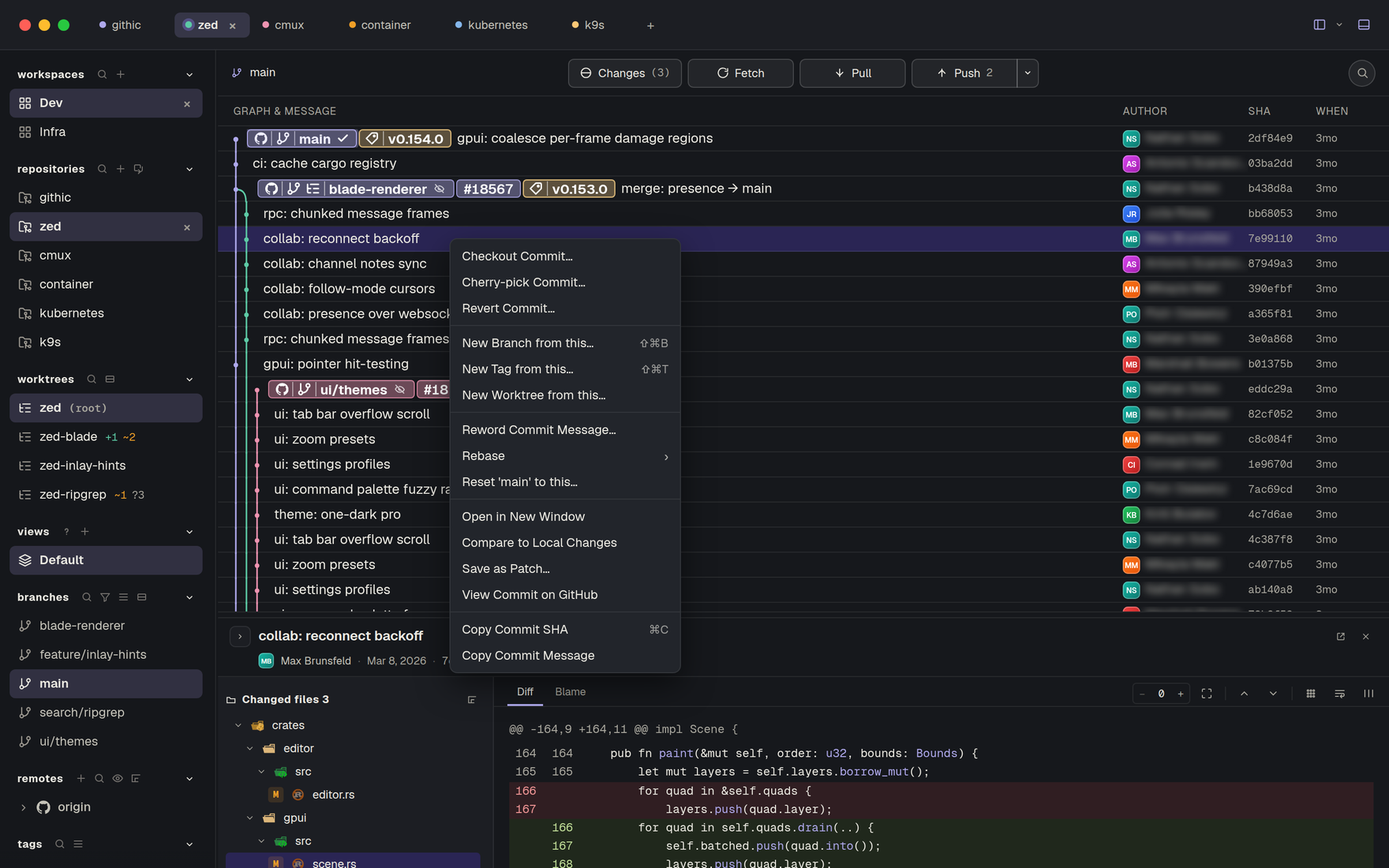The height and width of the screenshot is (868, 1389).
Task: Close the zed tab
Action: click(233, 26)
